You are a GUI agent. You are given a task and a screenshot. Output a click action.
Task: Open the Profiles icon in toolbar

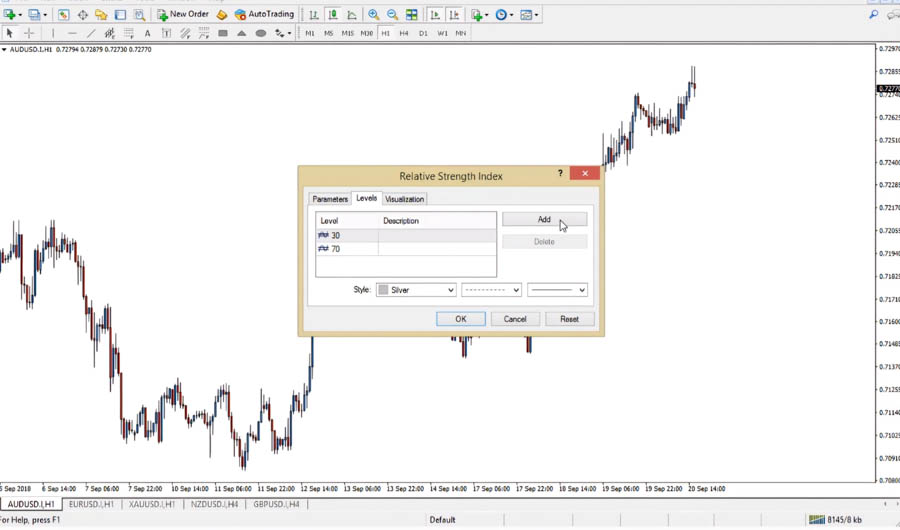(x=34, y=14)
